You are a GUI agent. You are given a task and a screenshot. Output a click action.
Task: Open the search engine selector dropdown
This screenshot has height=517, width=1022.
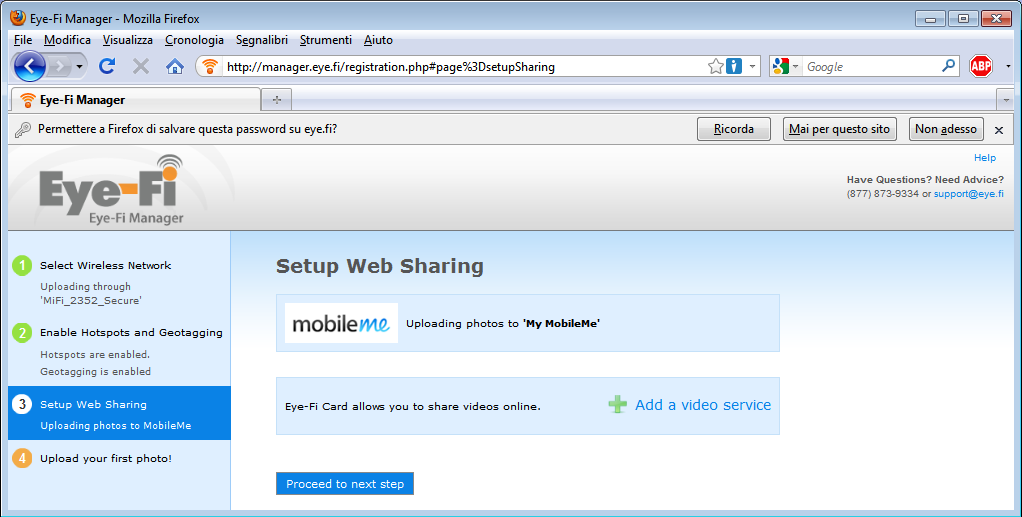click(785, 66)
